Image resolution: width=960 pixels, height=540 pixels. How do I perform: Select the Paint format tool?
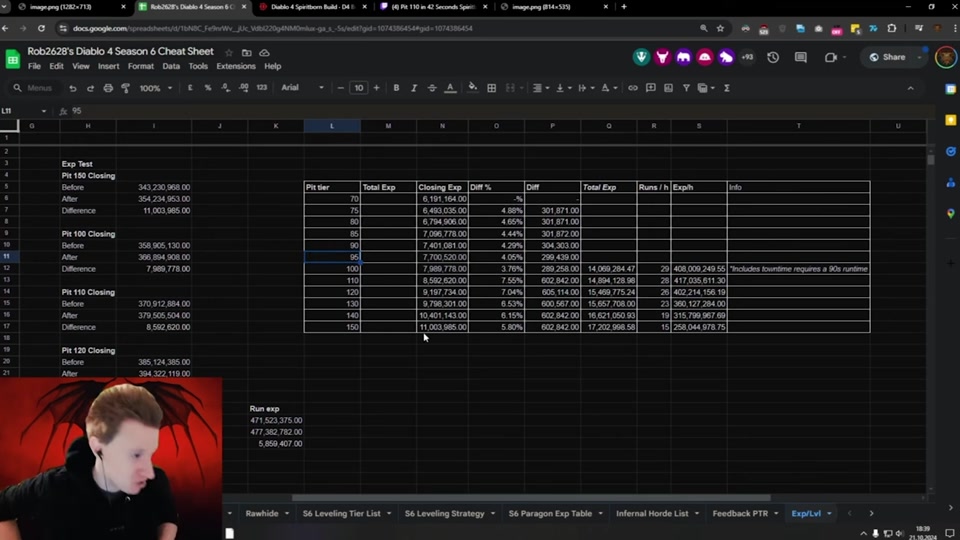(126, 88)
